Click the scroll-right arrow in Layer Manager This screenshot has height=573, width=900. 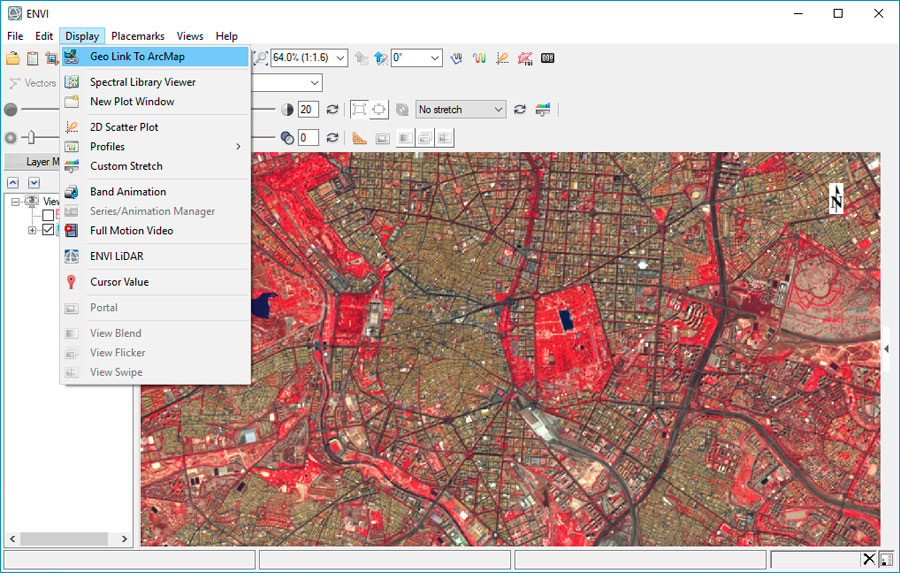[x=124, y=539]
